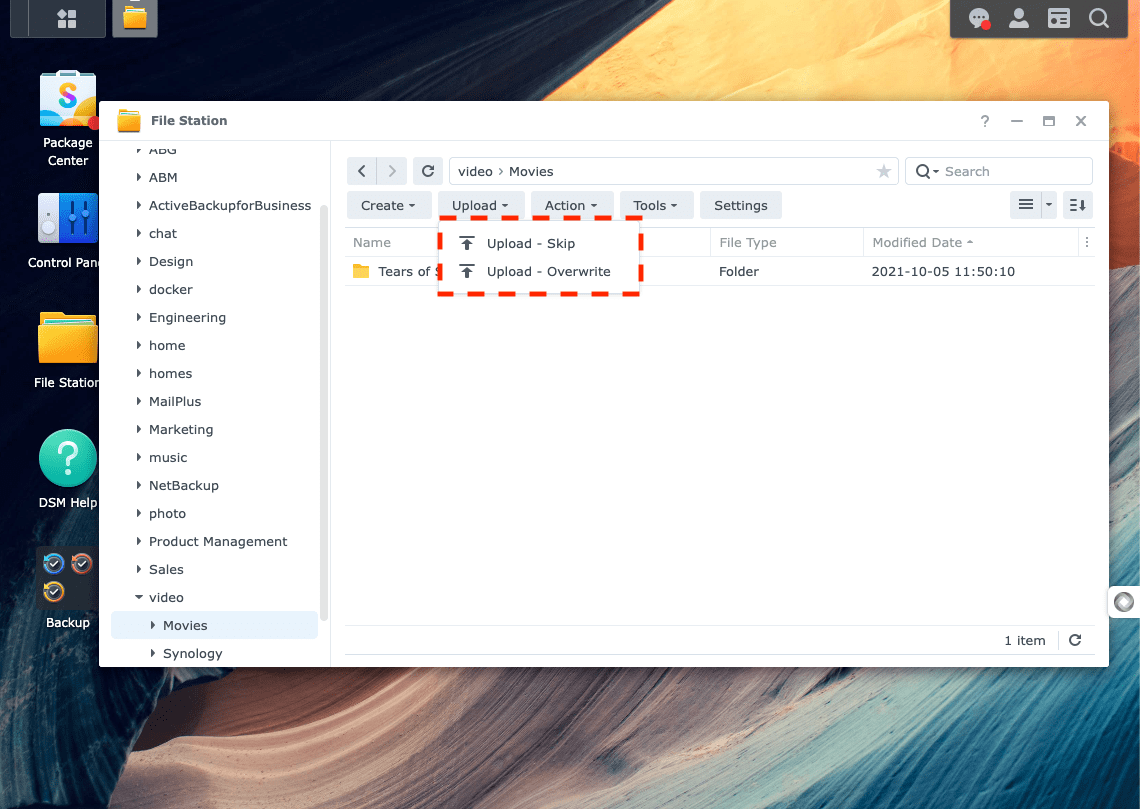Add the path to favorites with star icon

[883, 172]
